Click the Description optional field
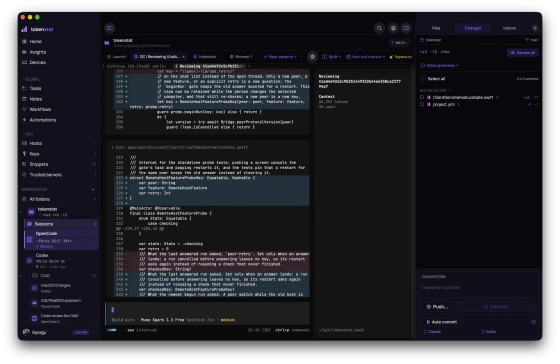560x364 pixels. (x=479, y=289)
